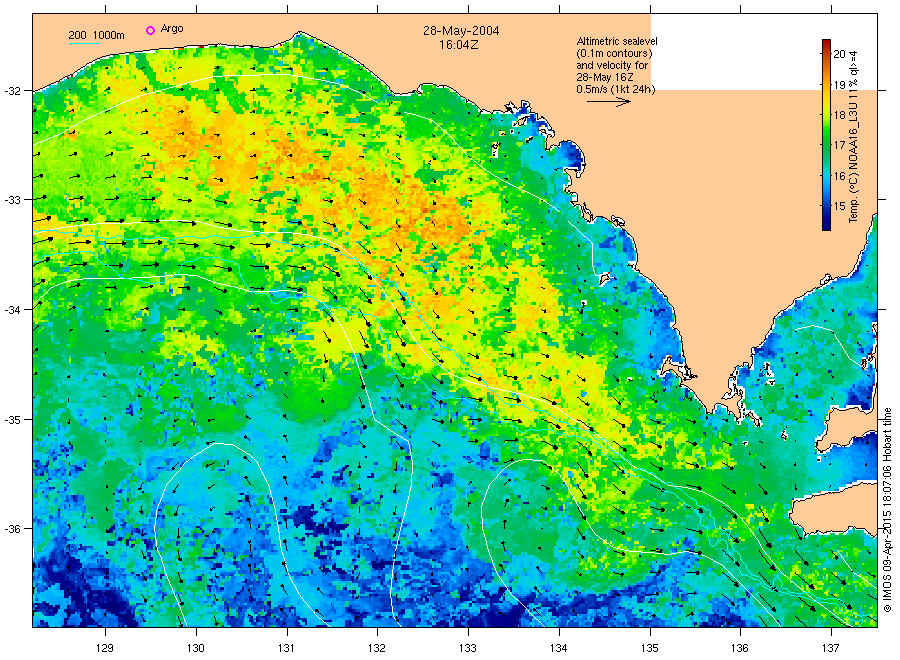The width and height of the screenshot is (900, 660).
Task: Click the '200 1000m' depth contour label
Action: pos(96,36)
